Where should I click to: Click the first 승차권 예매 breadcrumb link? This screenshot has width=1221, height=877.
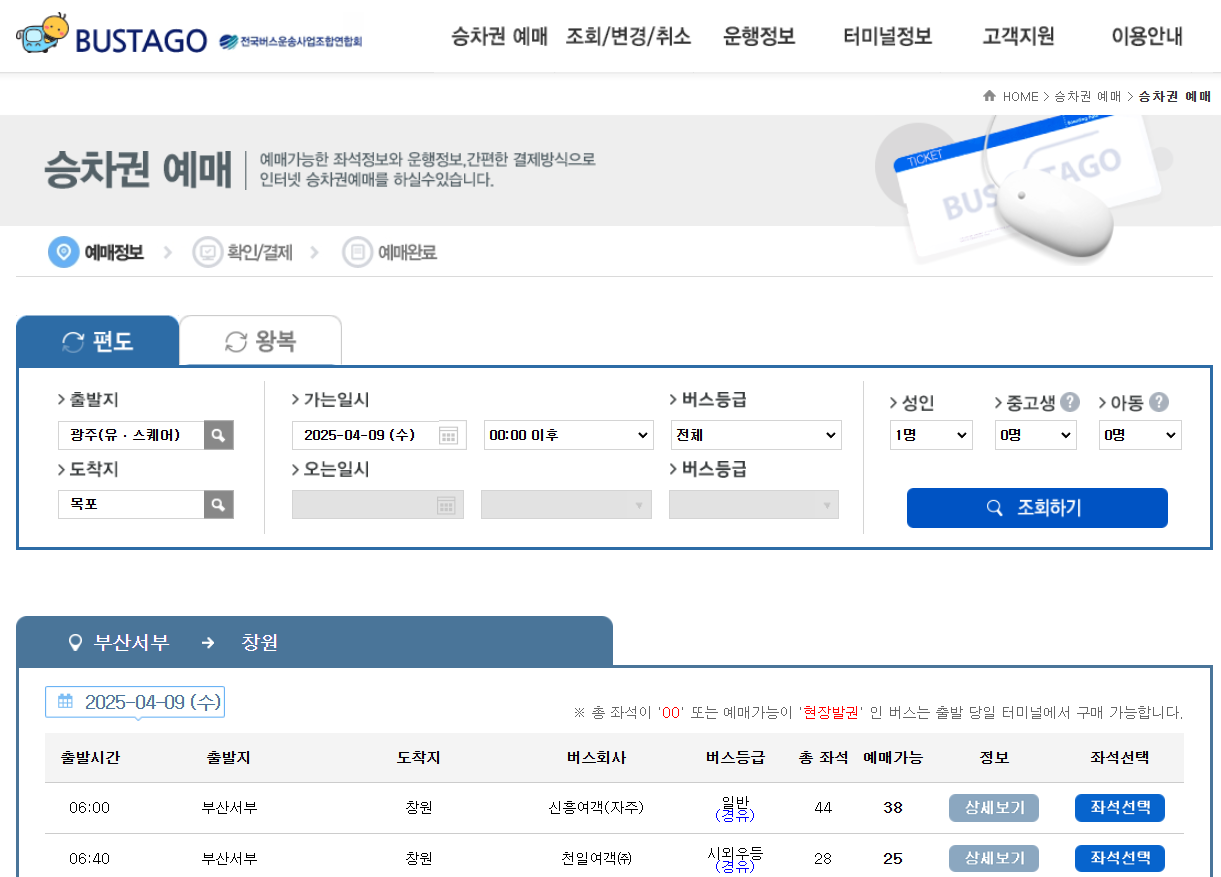click(x=1088, y=97)
